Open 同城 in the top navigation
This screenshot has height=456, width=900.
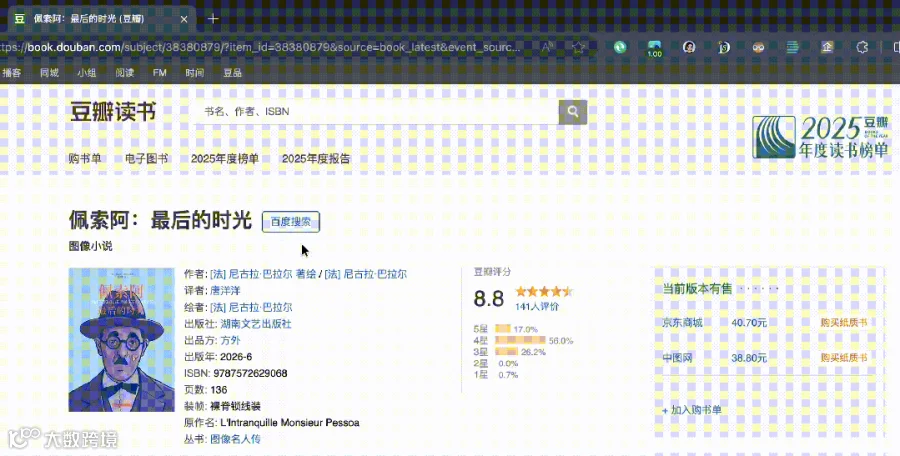coord(49,72)
